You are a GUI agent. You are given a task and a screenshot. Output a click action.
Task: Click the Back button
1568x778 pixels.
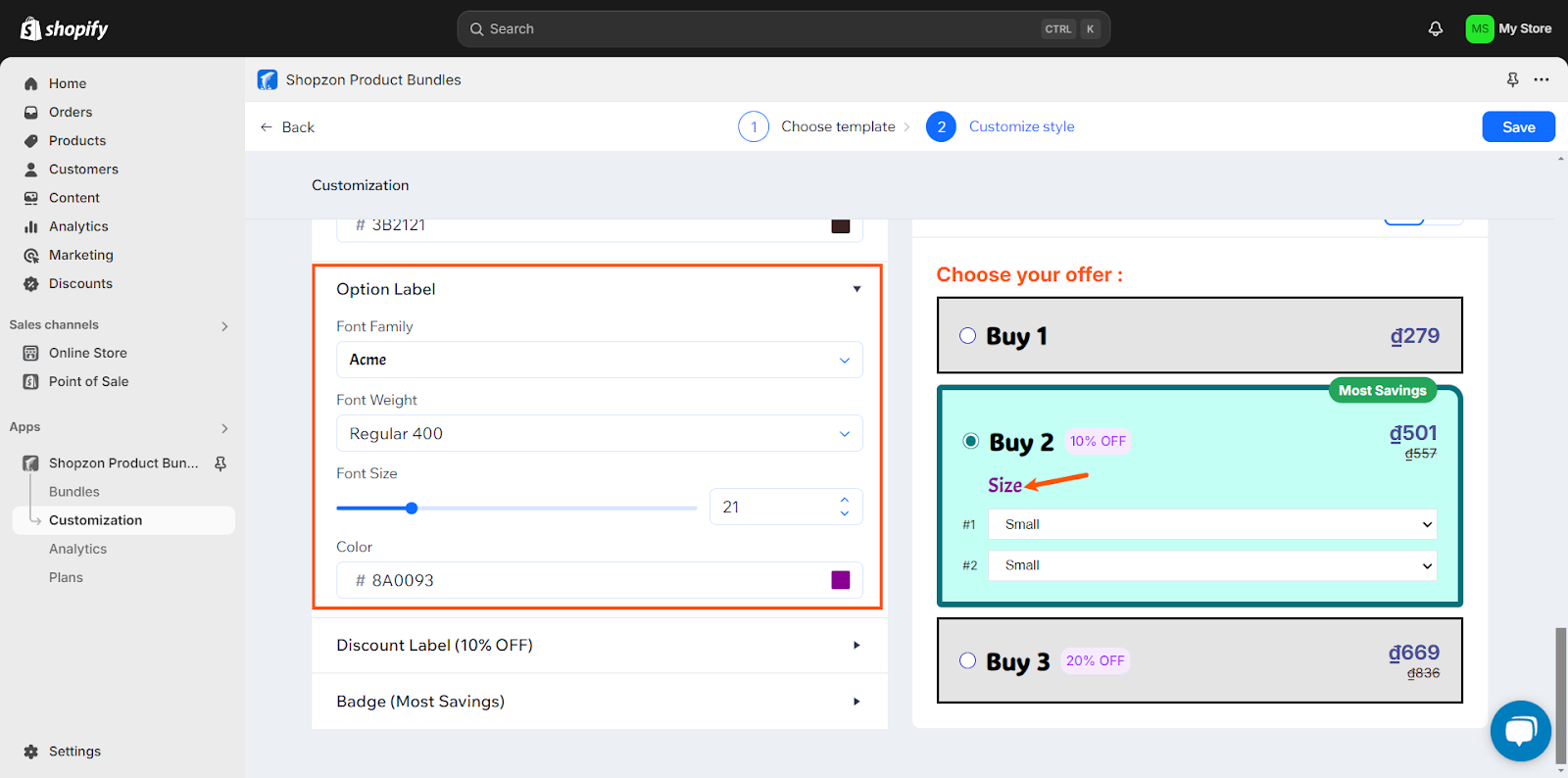[x=287, y=127]
